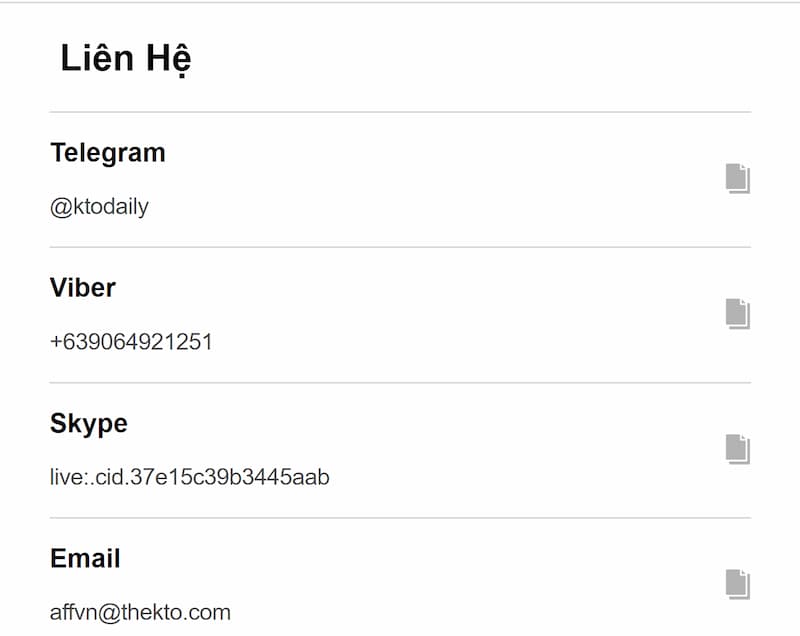
Task: Click the @ktodaily Telegram handle
Action: (99, 207)
